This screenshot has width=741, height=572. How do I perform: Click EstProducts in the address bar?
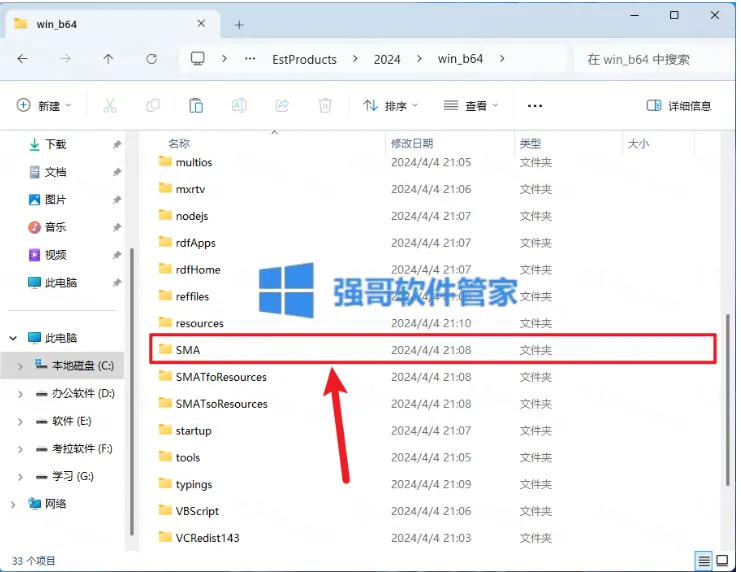click(304, 60)
